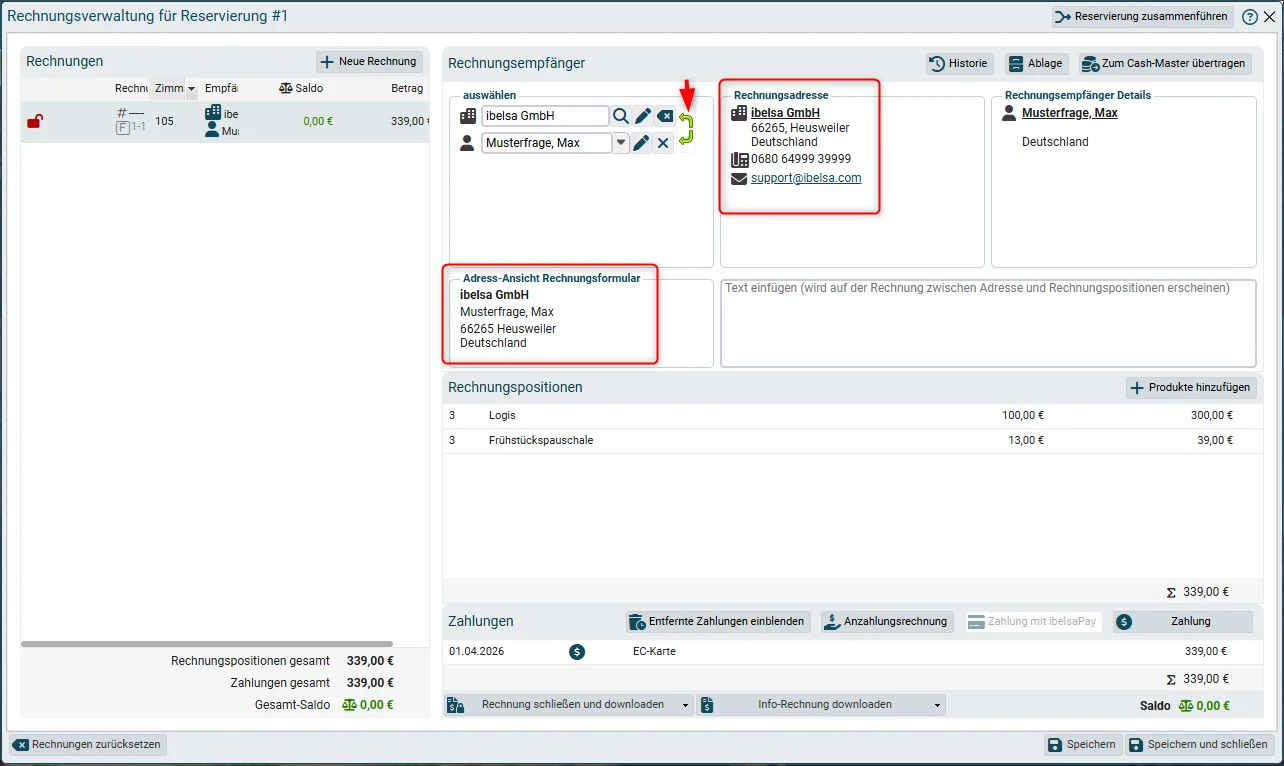Search for a company next to ibelsa GmbH
This screenshot has height=766, width=1284.
pyautogui.click(x=621, y=116)
